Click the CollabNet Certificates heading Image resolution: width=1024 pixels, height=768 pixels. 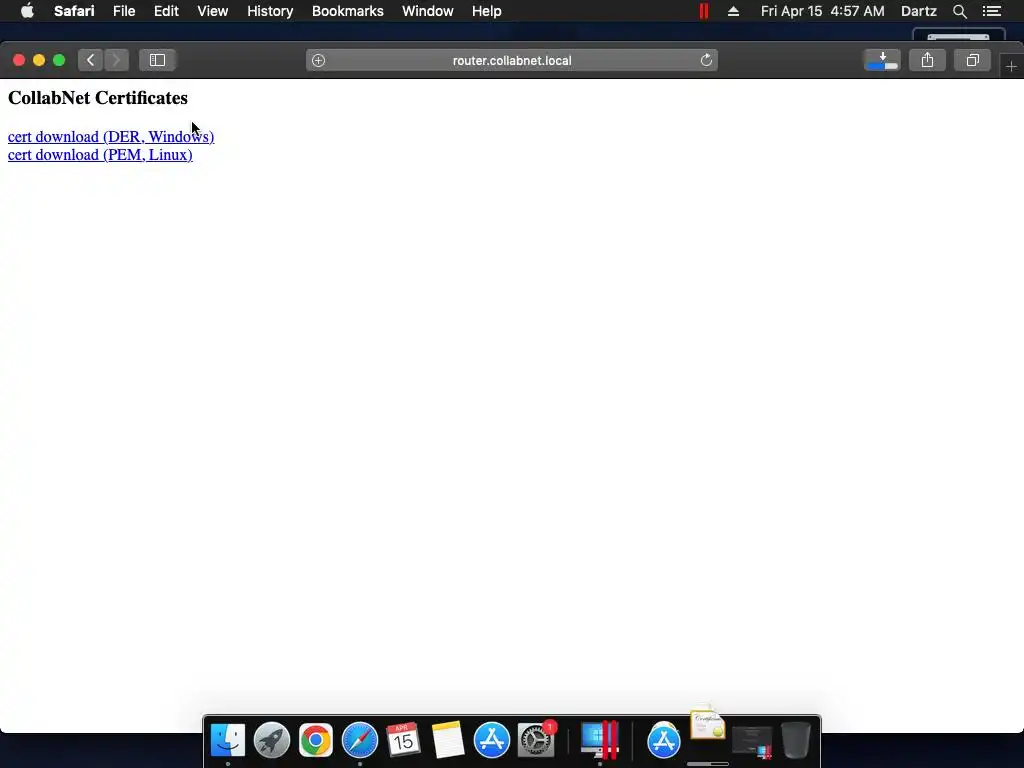point(98,98)
